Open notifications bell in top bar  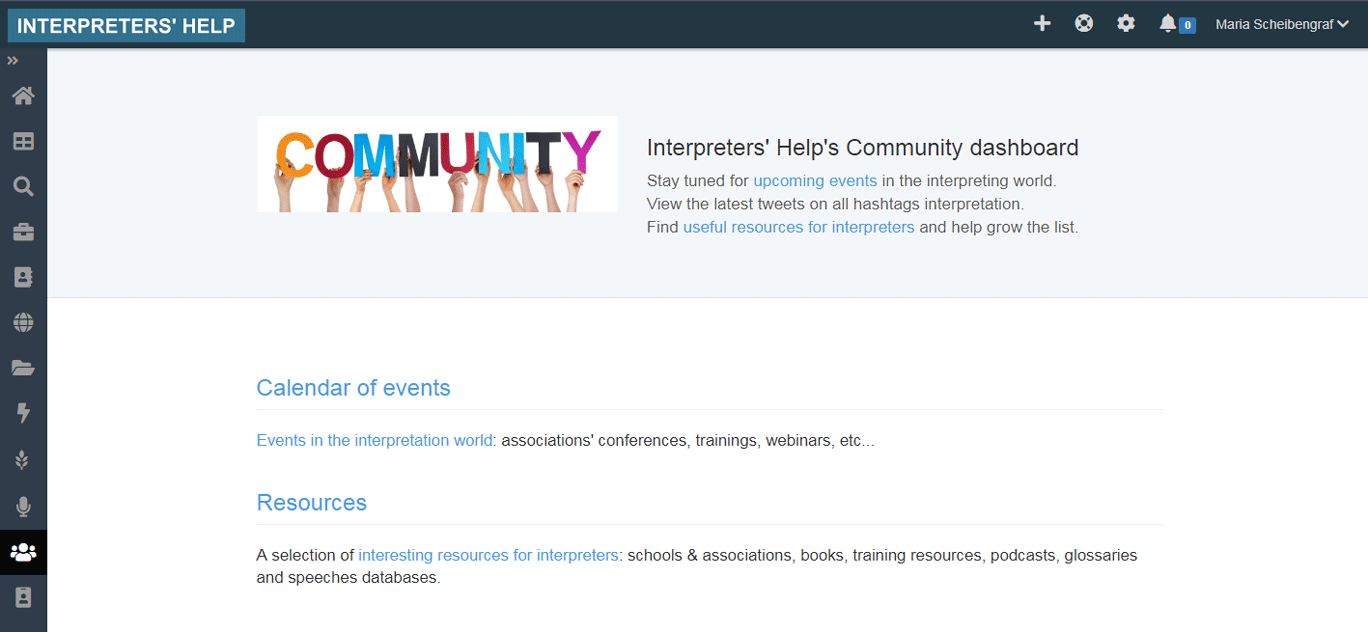point(1168,23)
